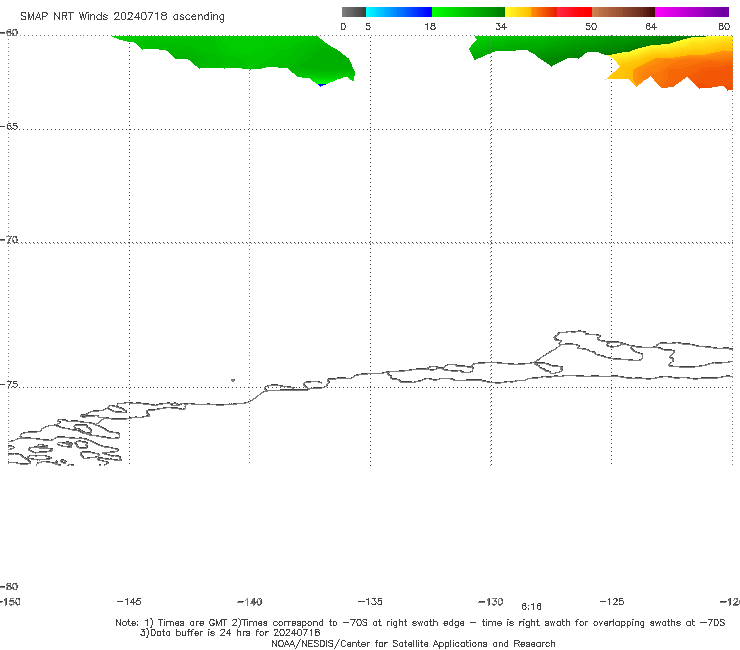Screen dimensions: 740x650
Task: Click the color bar label '34'
Action: pyautogui.click(x=501, y=26)
